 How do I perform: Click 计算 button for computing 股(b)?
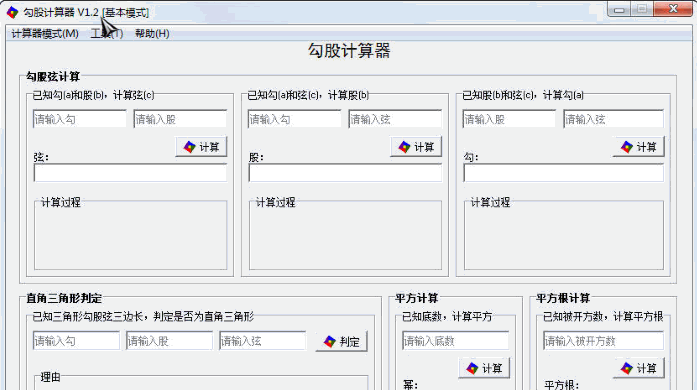point(416,147)
